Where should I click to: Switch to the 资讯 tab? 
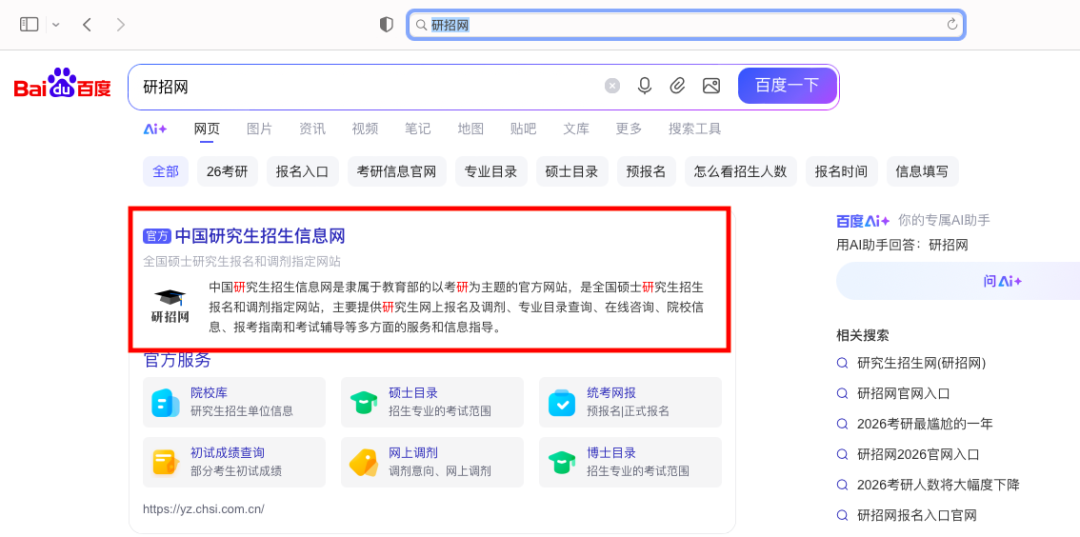pos(312,129)
